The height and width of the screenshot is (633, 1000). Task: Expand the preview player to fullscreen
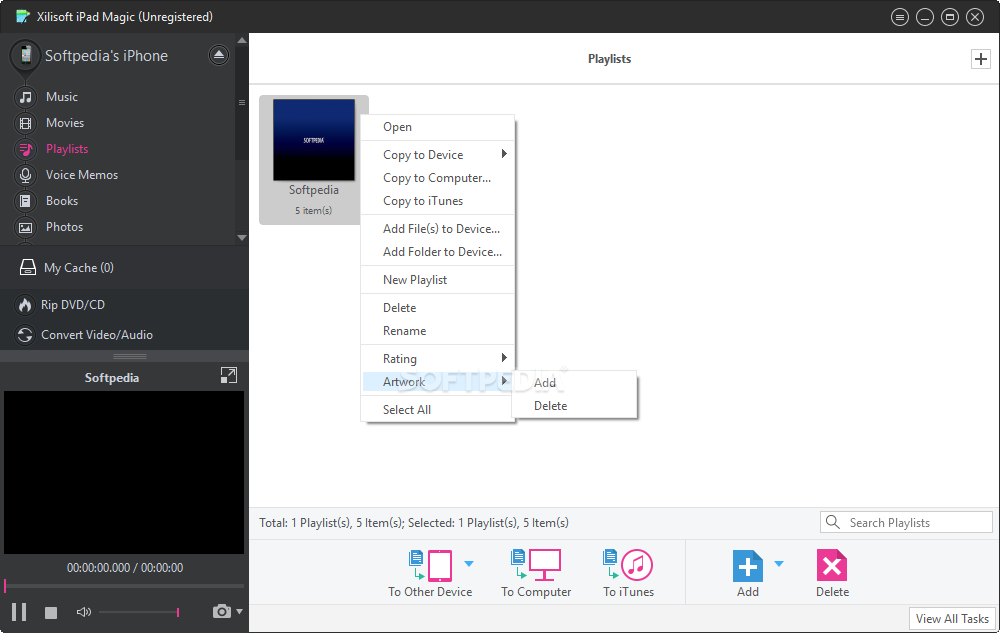[228, 375]
